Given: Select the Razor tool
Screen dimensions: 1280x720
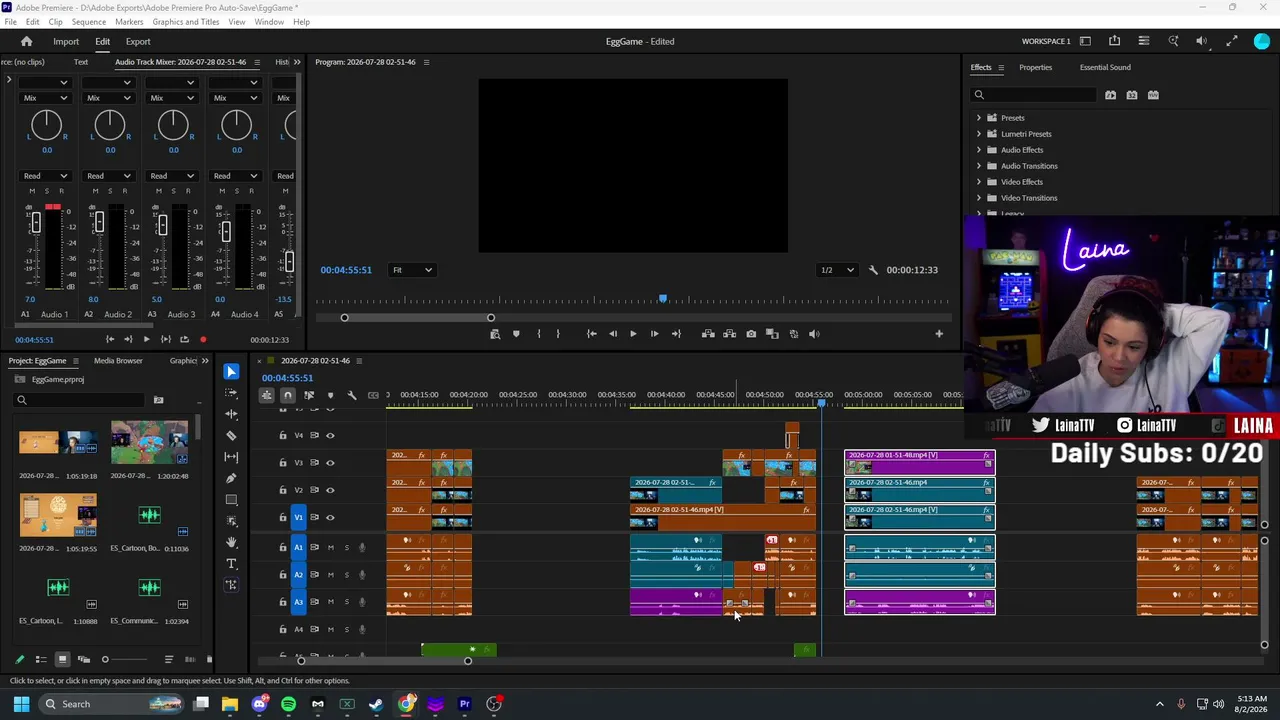Looking at the screenshot, I should (231, 436).
